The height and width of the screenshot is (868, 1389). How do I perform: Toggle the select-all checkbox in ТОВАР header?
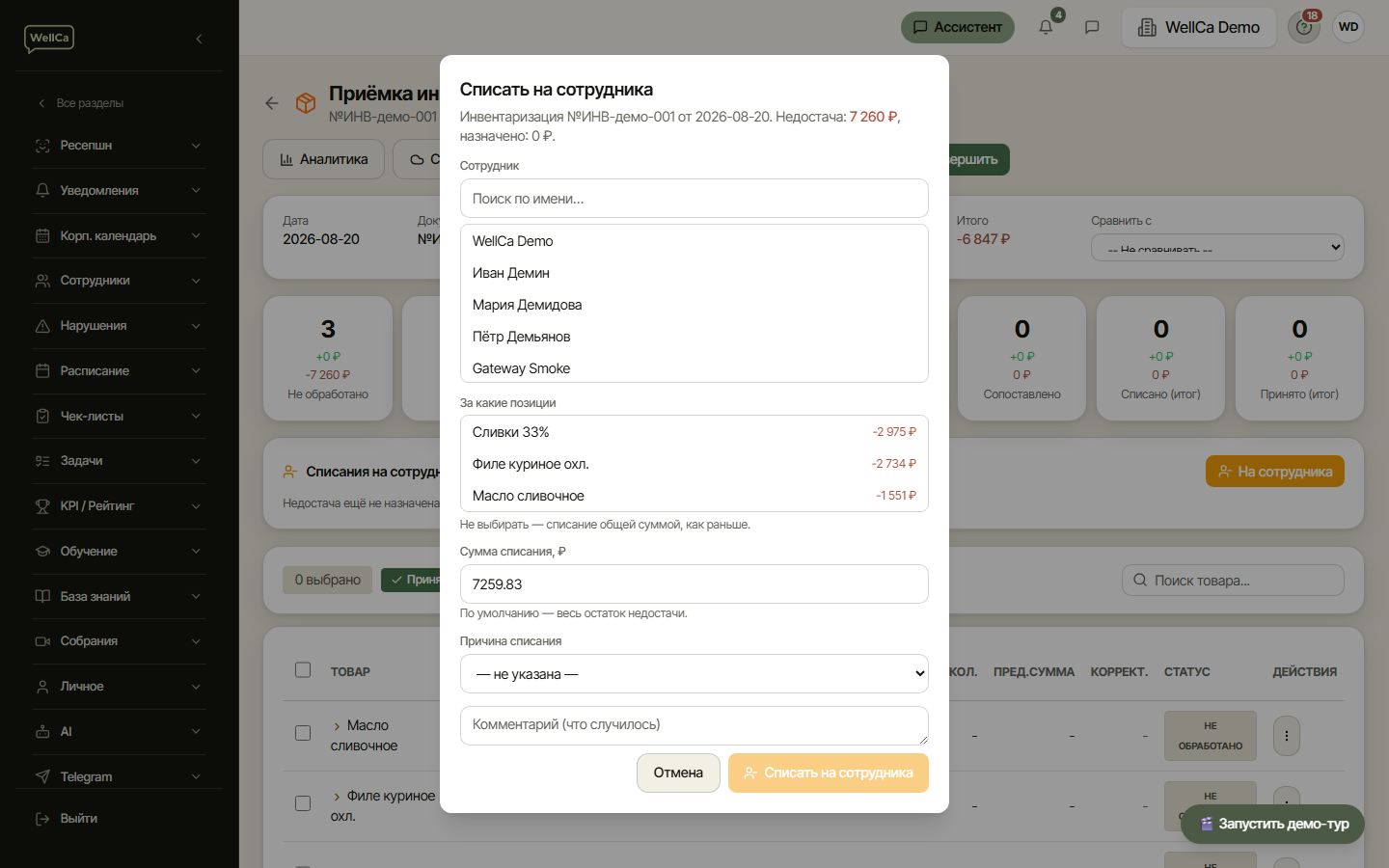(x=303, y=670)
